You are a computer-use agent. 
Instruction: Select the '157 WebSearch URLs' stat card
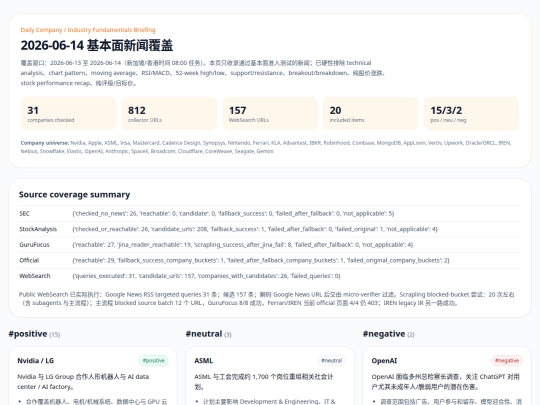coord(270,113)
